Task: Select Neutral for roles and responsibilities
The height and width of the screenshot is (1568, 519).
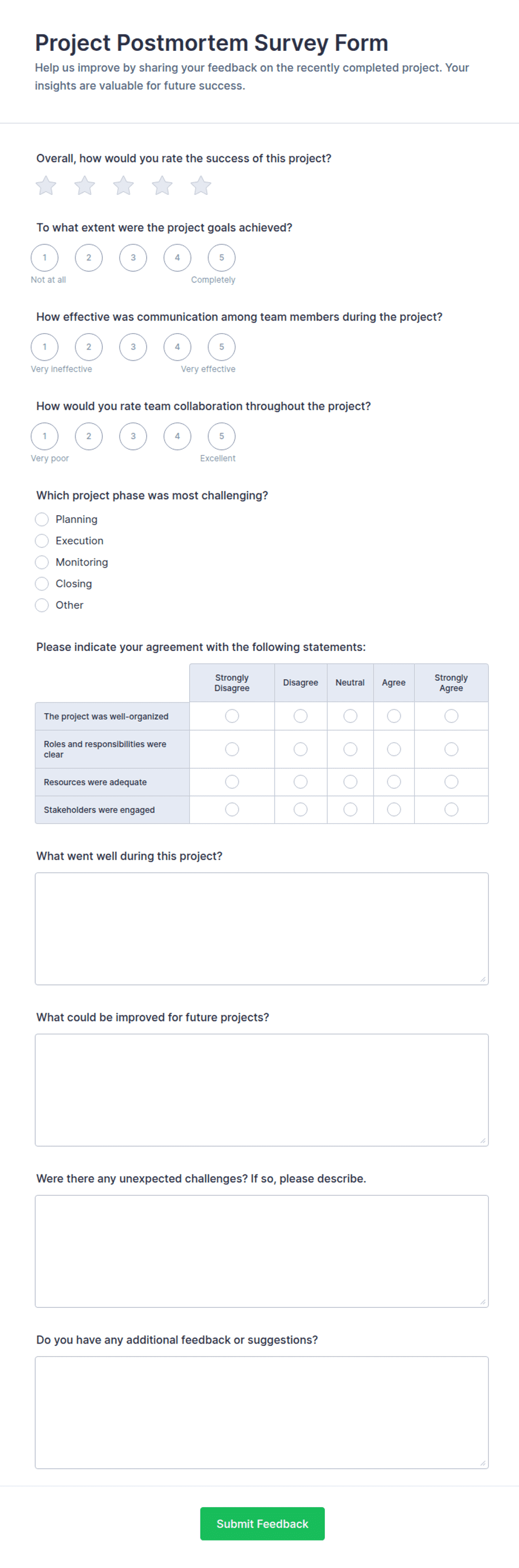Action: pos(350,749)
